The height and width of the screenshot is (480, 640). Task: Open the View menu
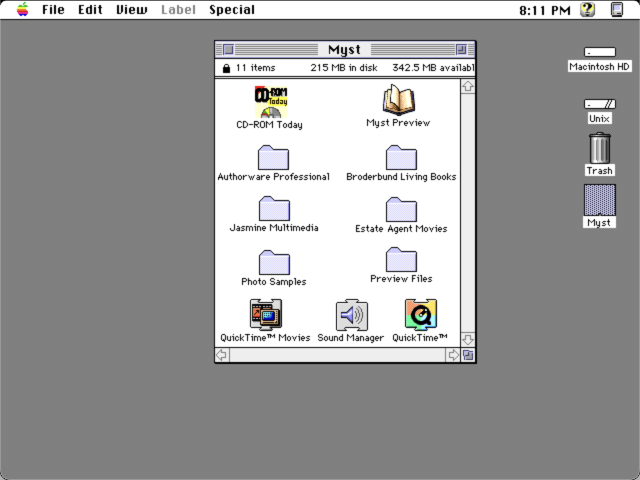(131, 10)
